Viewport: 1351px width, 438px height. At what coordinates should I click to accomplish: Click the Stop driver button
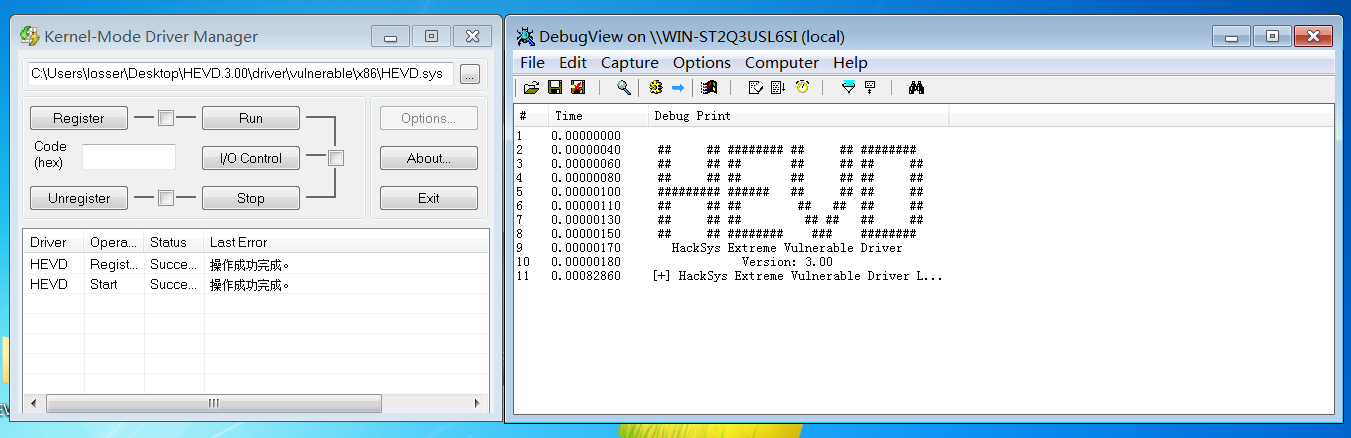[251, 198]
